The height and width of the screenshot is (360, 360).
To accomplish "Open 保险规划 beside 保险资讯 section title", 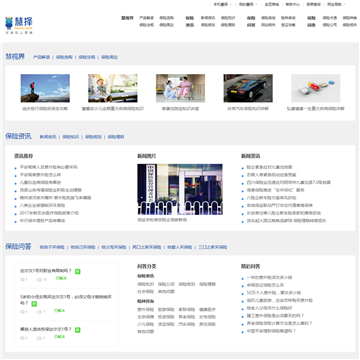I will click(x=93, y=137).
